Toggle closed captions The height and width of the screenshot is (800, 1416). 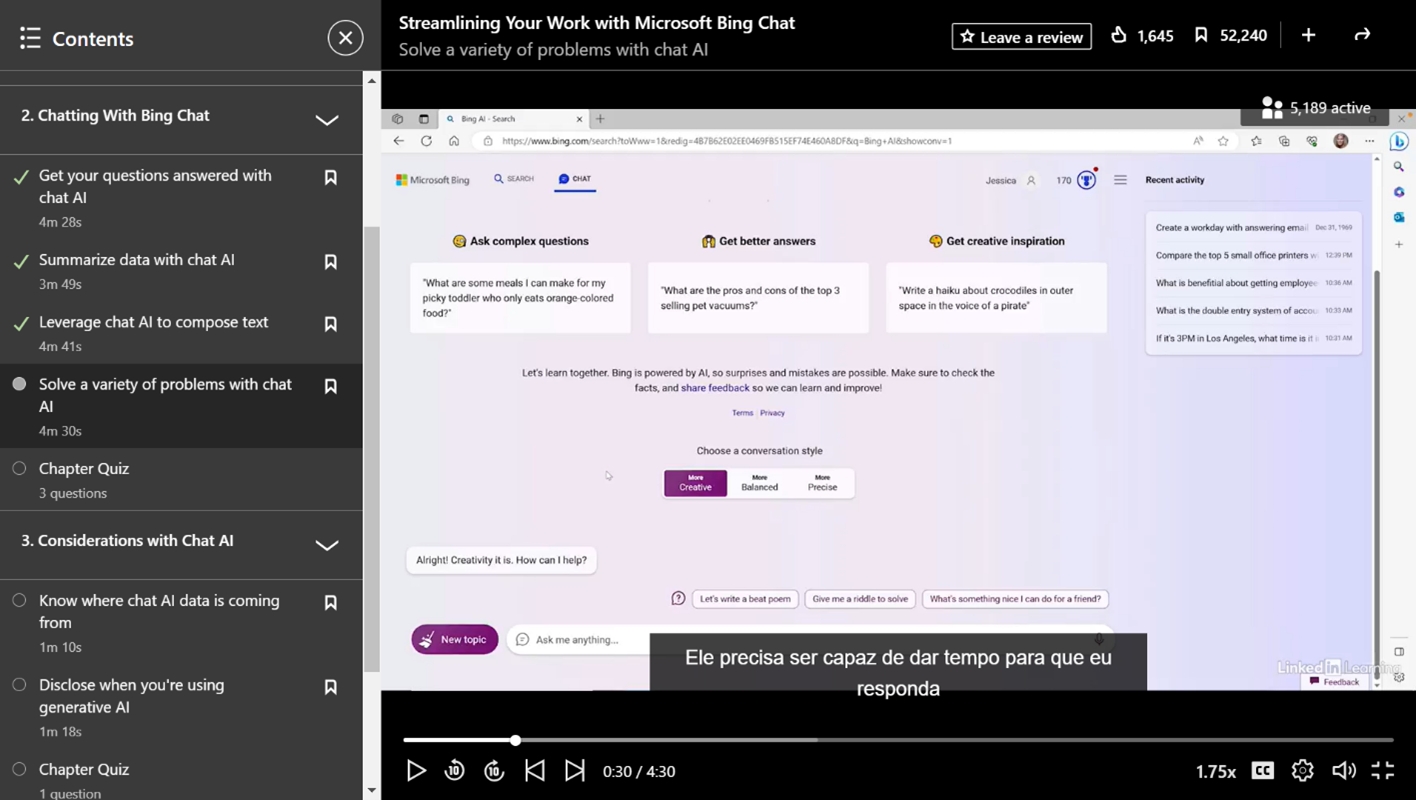point(1262,771)
